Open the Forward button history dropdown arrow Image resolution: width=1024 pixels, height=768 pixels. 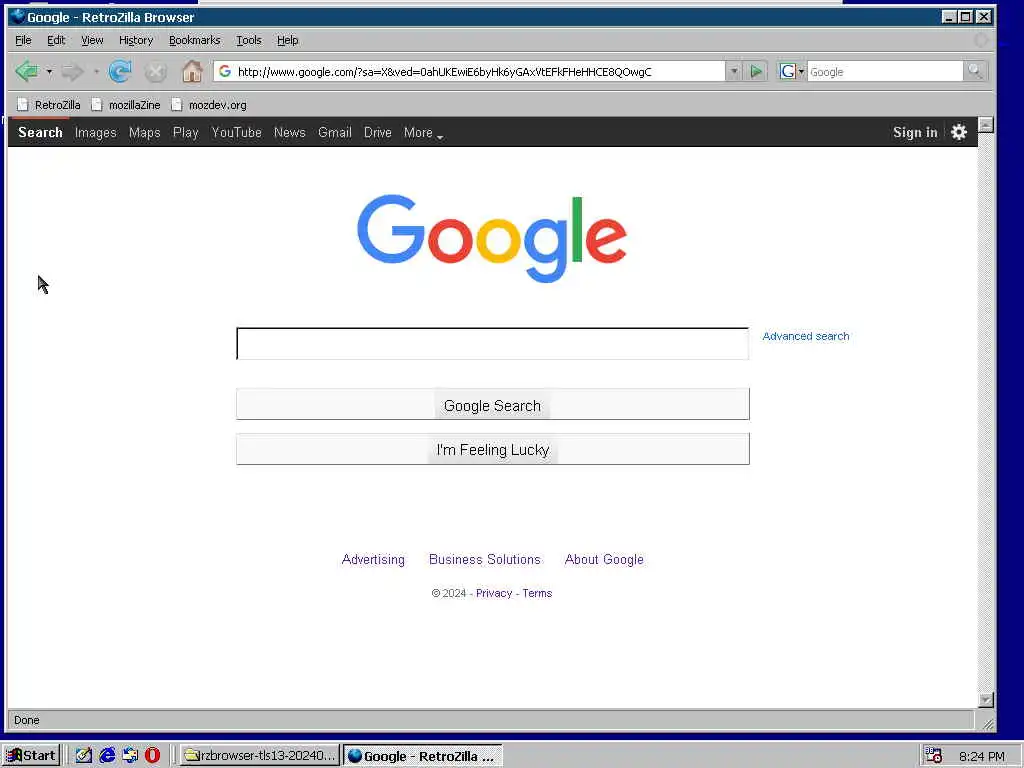96,71
